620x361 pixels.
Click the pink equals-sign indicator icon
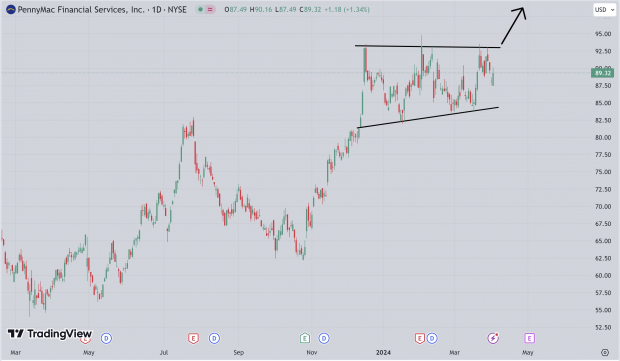coord(210,9)
